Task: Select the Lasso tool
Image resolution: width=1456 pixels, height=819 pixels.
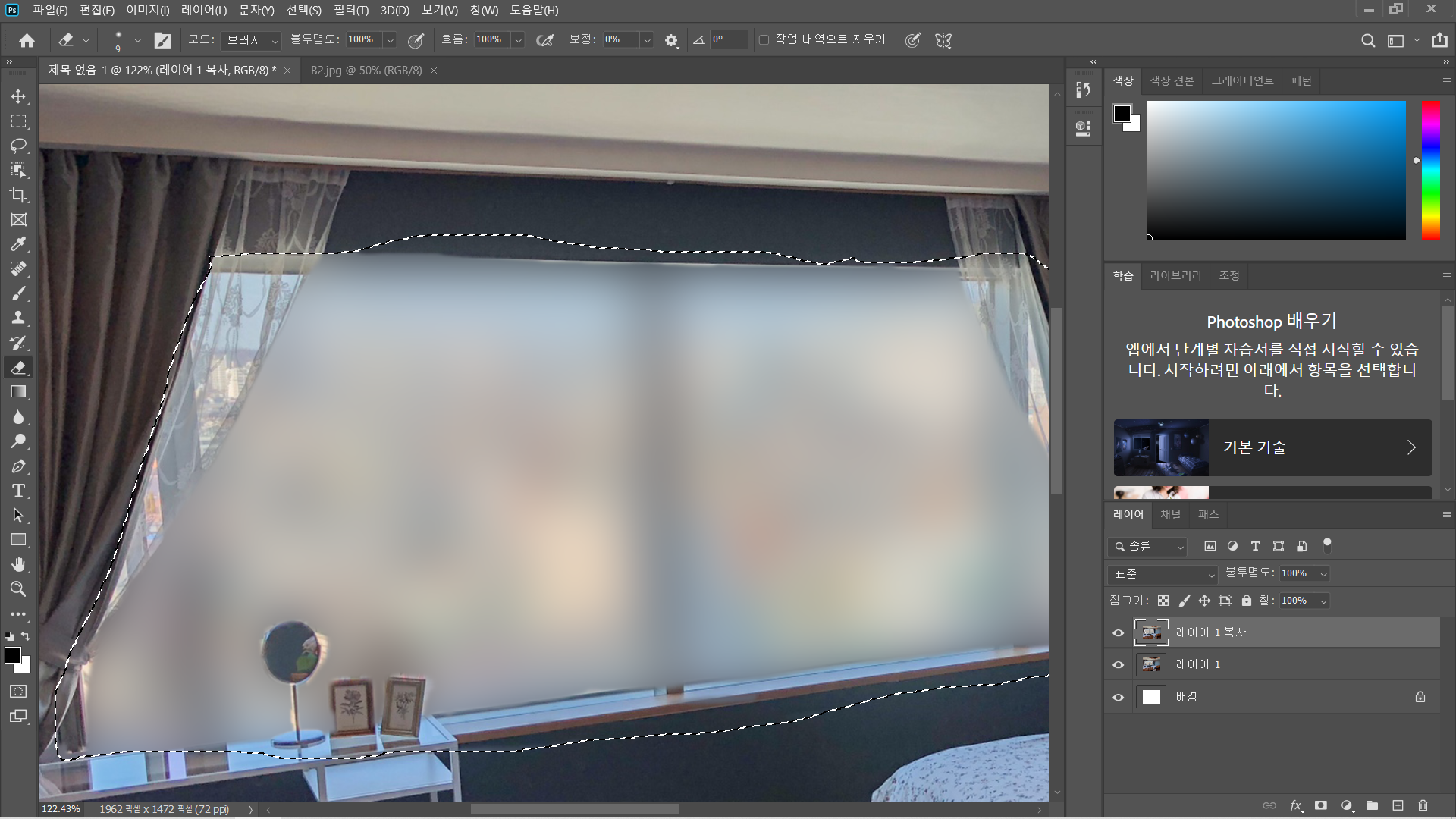Action: click(18, 146)
